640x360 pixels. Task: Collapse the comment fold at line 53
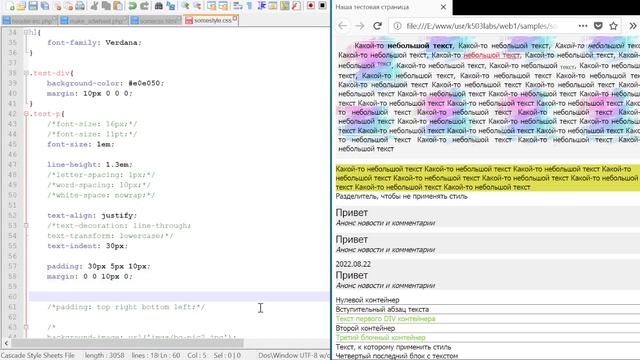coord(26,226)
